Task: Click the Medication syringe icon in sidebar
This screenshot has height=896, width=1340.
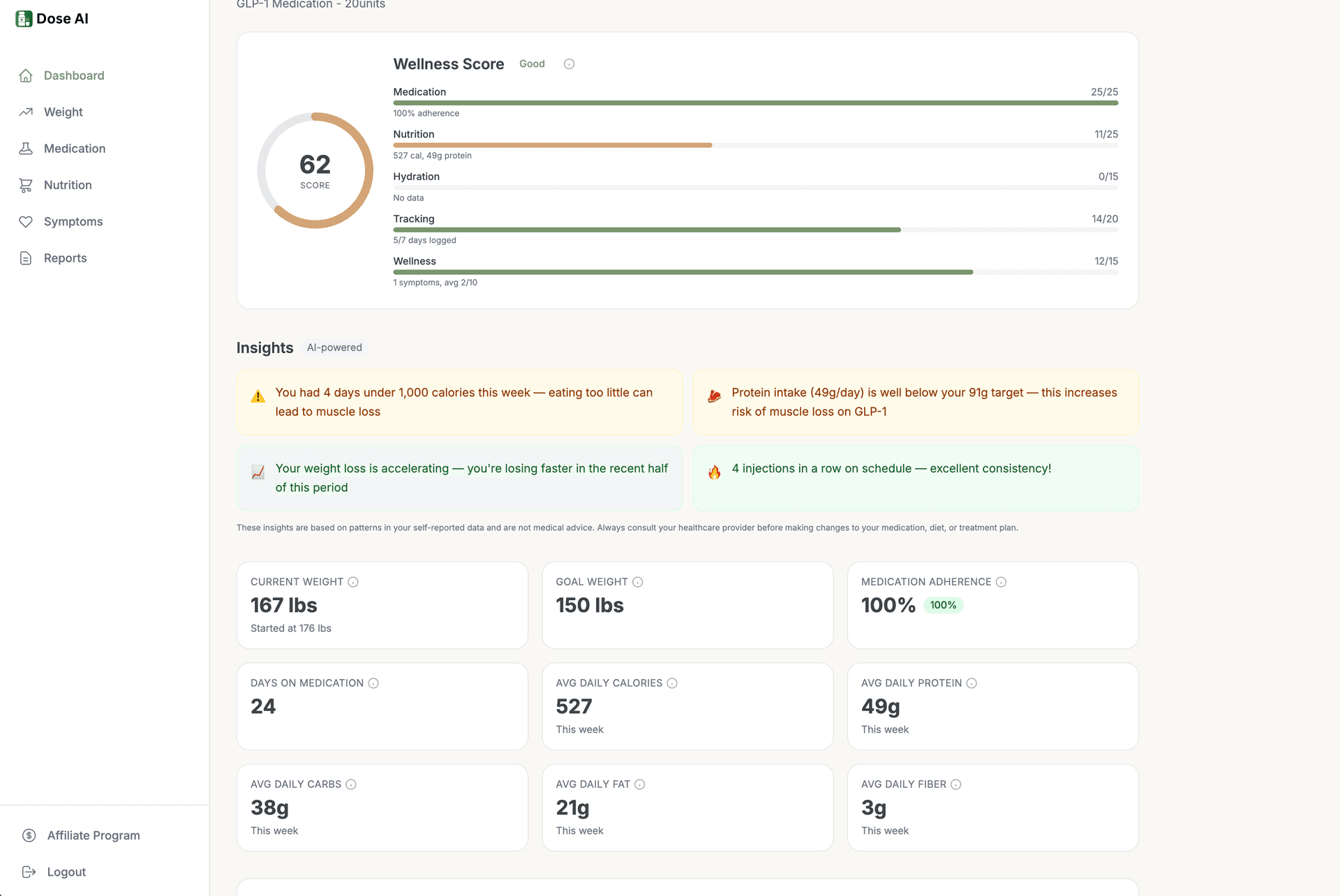Action: [26, 148]
